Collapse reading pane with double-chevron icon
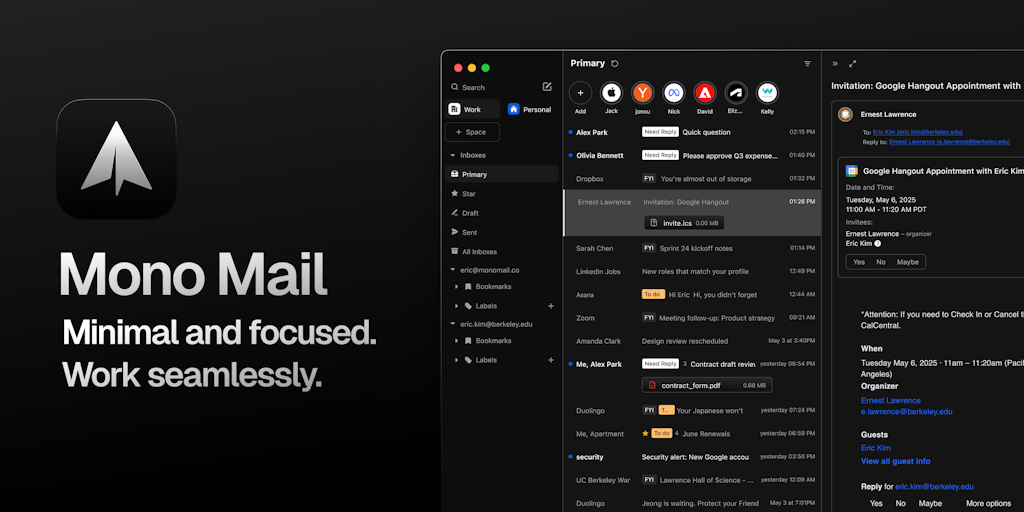Image resolution: width=1024 pixels, height=512 pixels. [835, 64]
